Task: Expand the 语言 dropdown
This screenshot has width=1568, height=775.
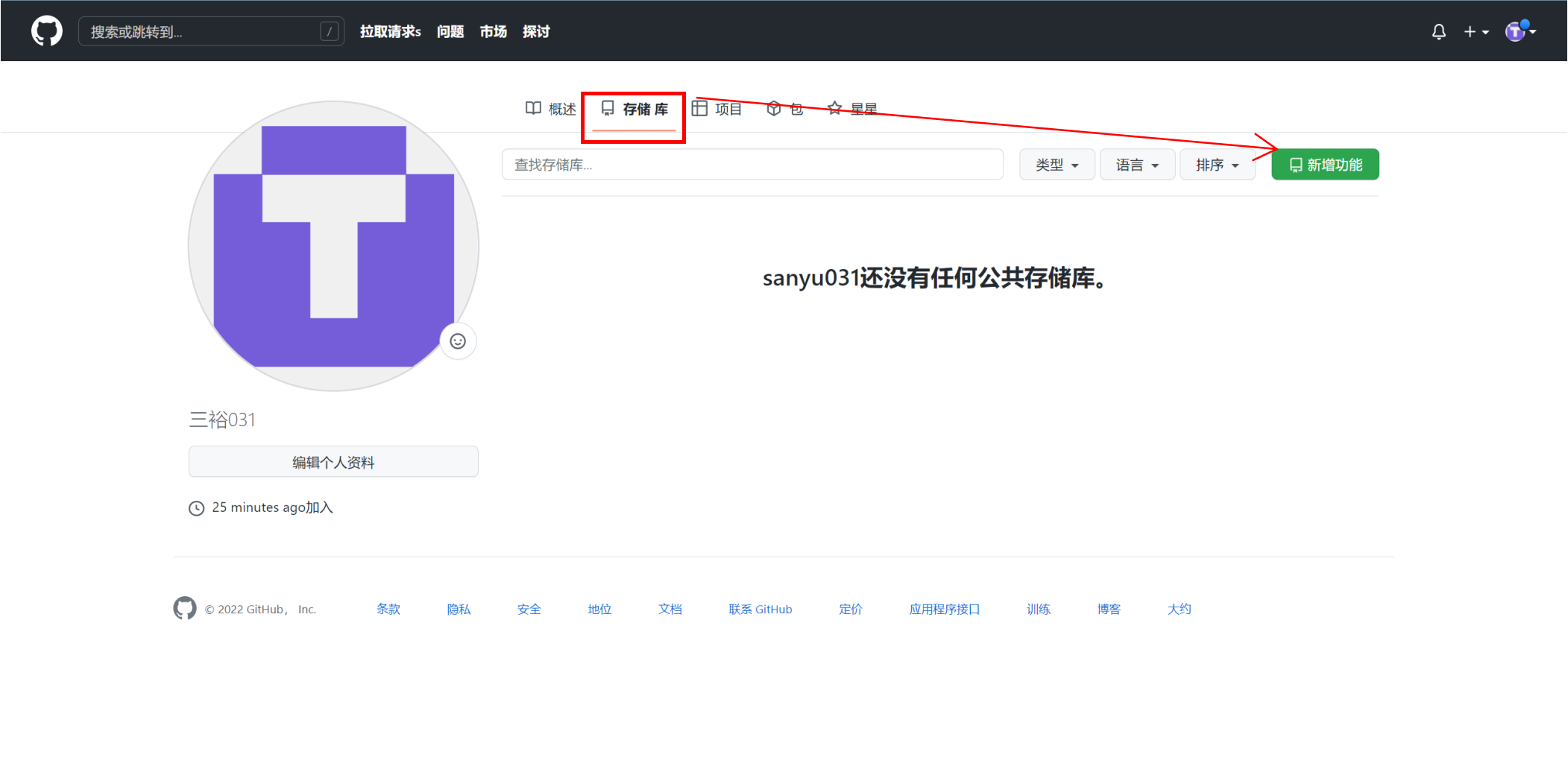Action: [x=1137, y=165]
